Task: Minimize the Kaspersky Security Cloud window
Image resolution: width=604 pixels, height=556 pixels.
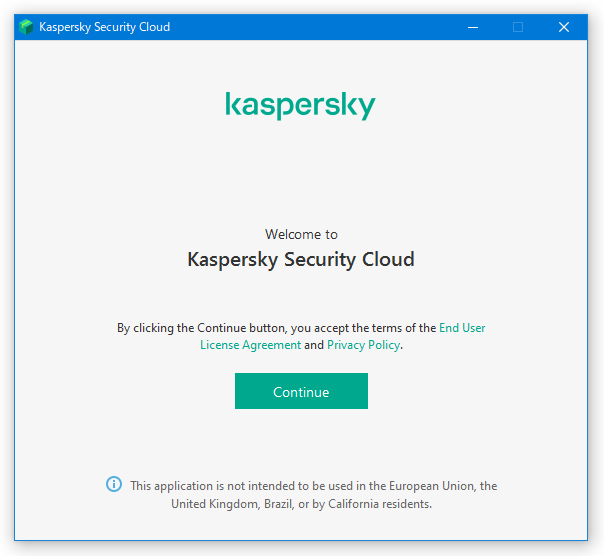Action: (x=473, y=27)
